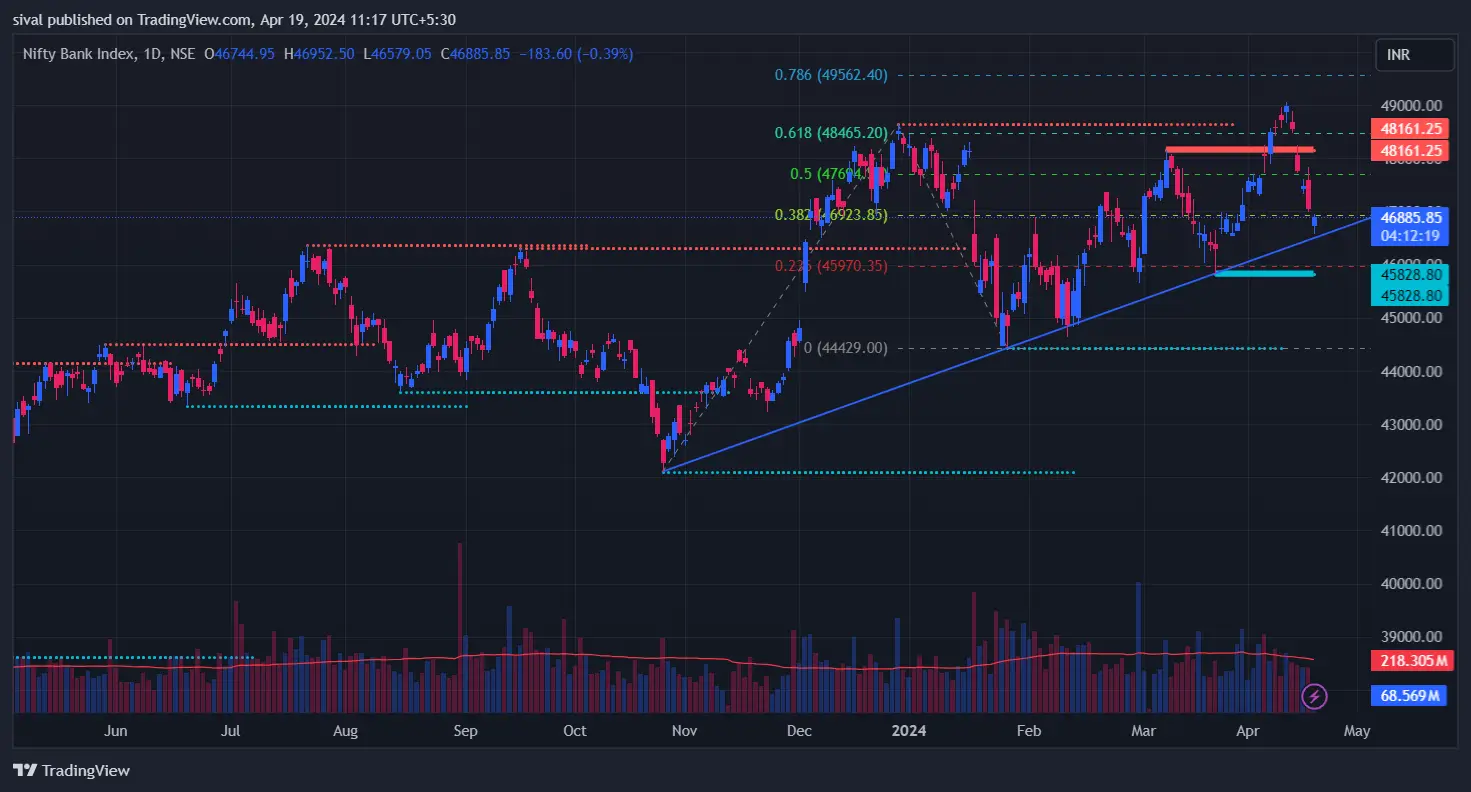Select the thick cyan horizontal support line
1471x792 pixels.
[1265, 273]
